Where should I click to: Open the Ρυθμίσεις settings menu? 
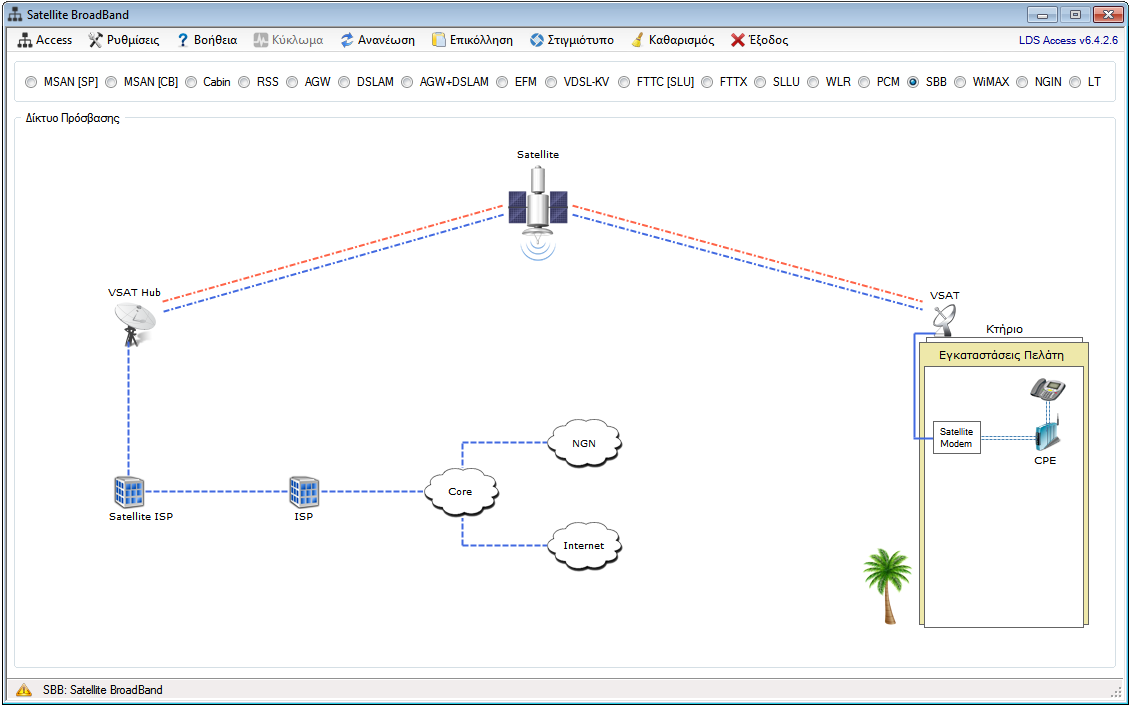pyautogui.click(x=124, y=40)
